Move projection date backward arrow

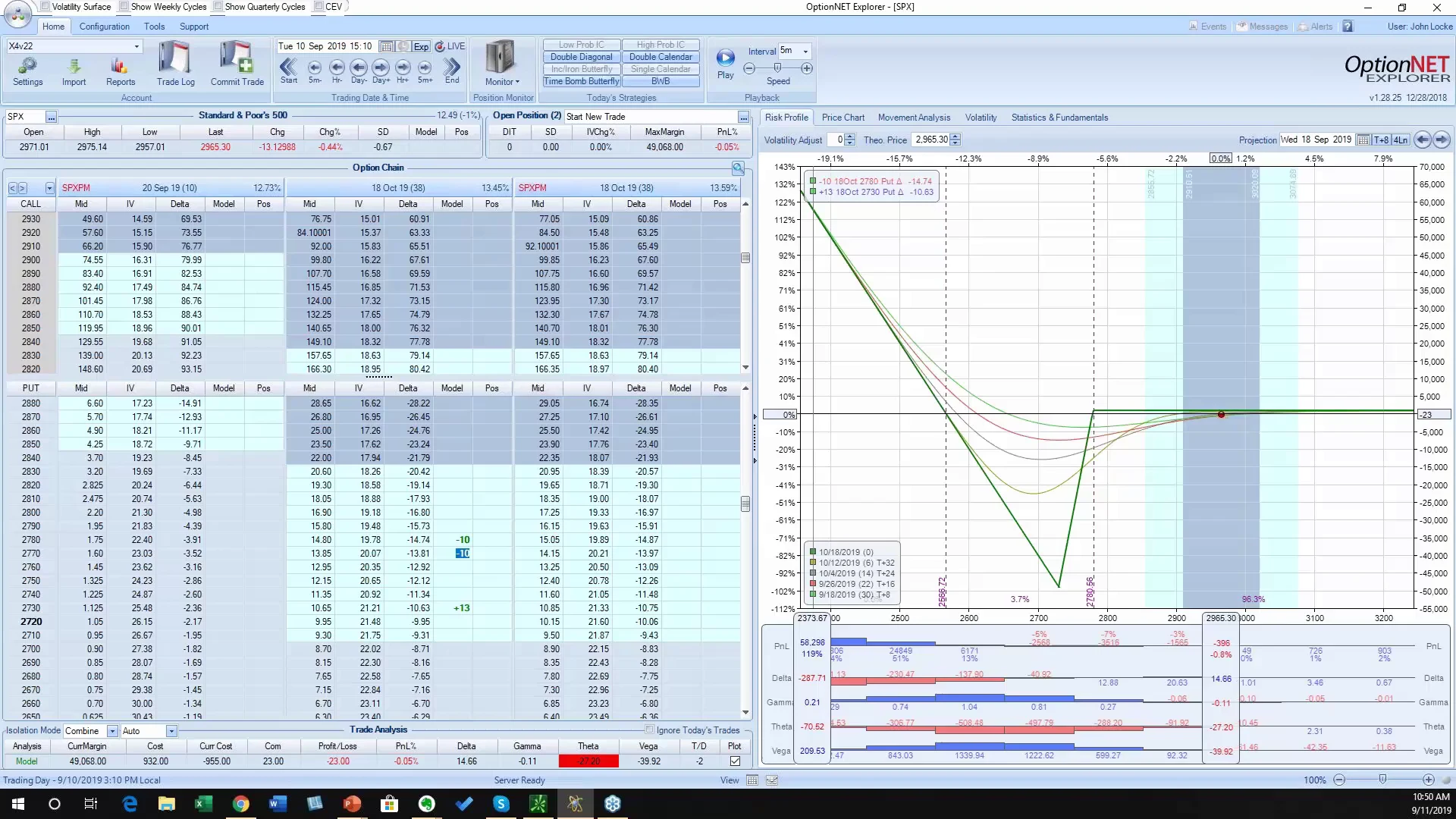(x=1423, y=140)
